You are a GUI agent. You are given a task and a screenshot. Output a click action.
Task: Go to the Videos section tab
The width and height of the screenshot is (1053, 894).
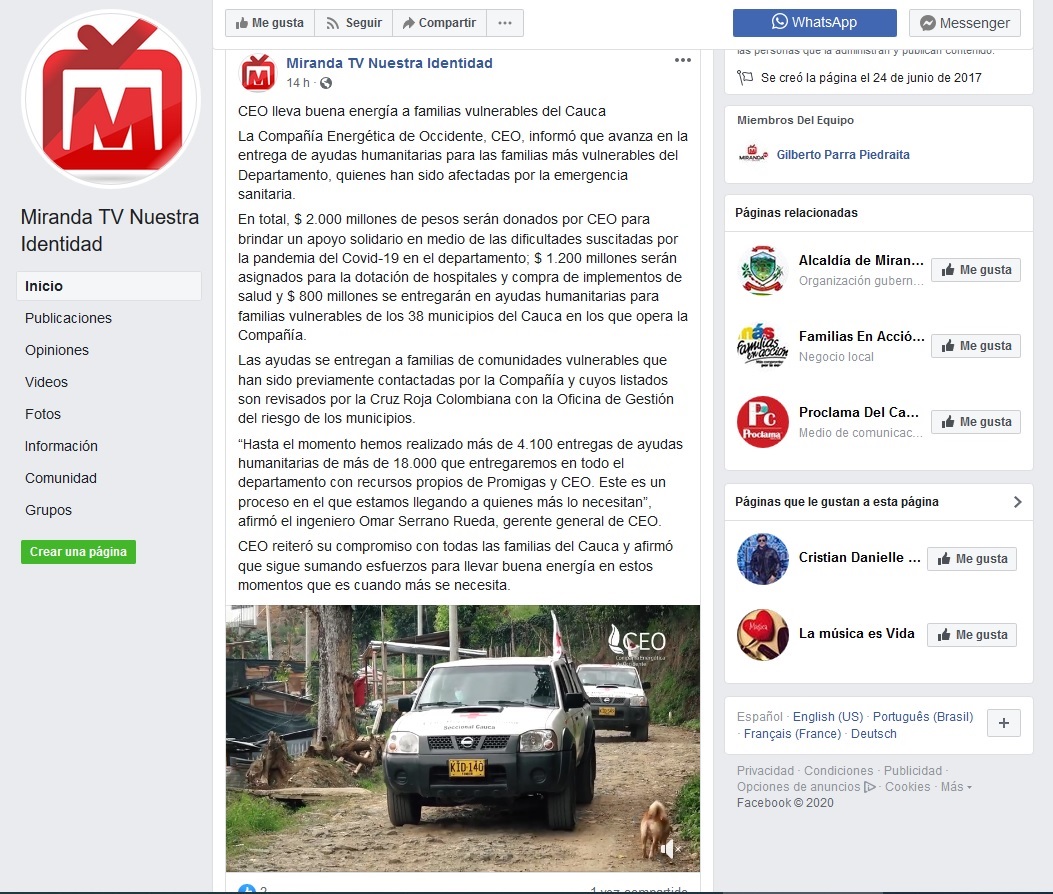tap(46, 382)
